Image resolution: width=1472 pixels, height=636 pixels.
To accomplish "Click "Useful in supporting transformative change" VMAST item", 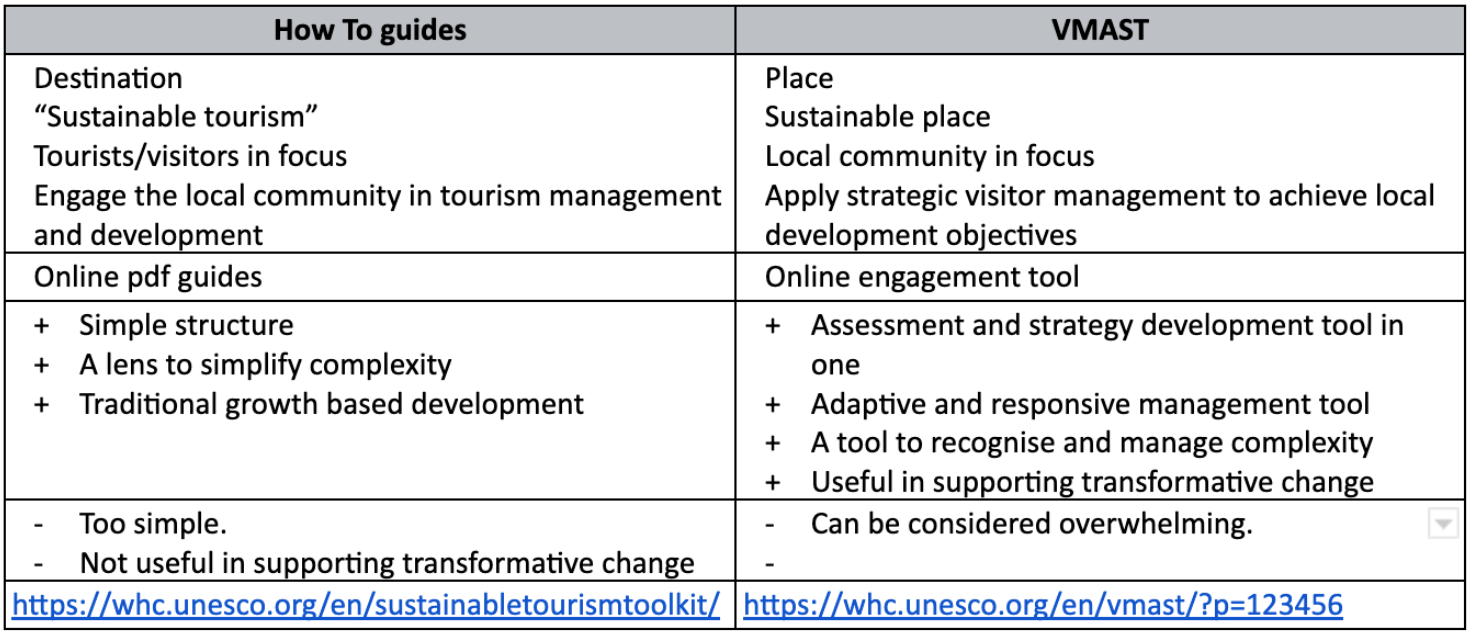I will click(x=1092, y=482).
